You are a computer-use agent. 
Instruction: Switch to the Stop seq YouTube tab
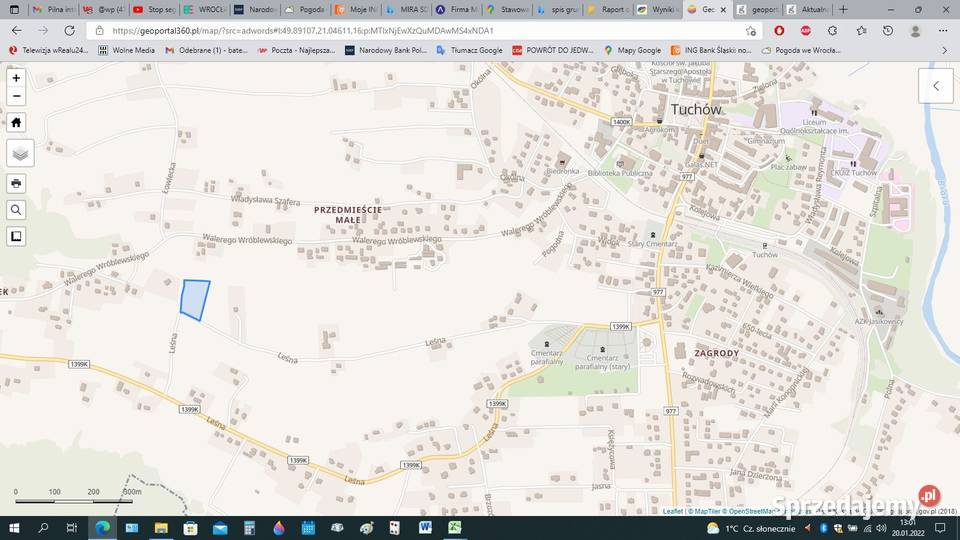click(155, 9)
